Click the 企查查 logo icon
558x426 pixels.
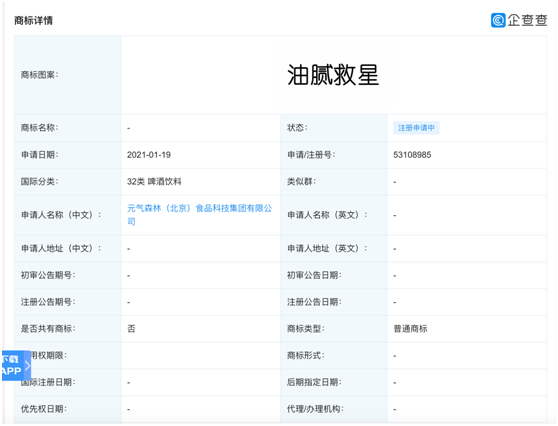(x=498, y=20)
